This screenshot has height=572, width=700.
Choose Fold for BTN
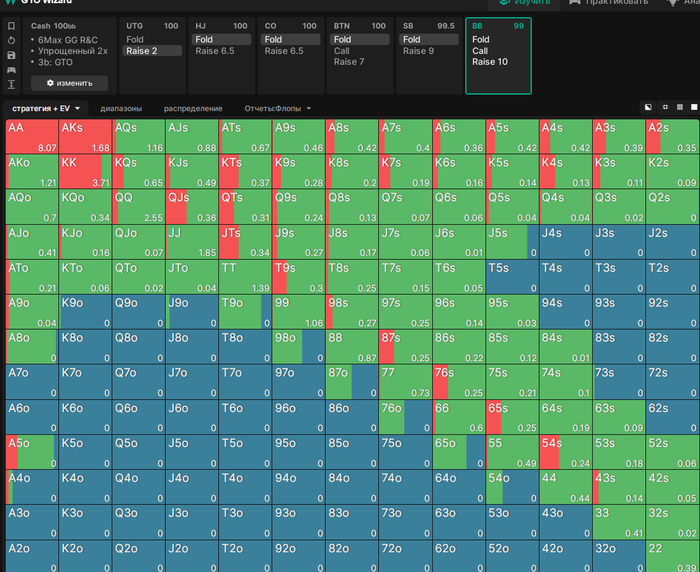[x=359, y=40]
